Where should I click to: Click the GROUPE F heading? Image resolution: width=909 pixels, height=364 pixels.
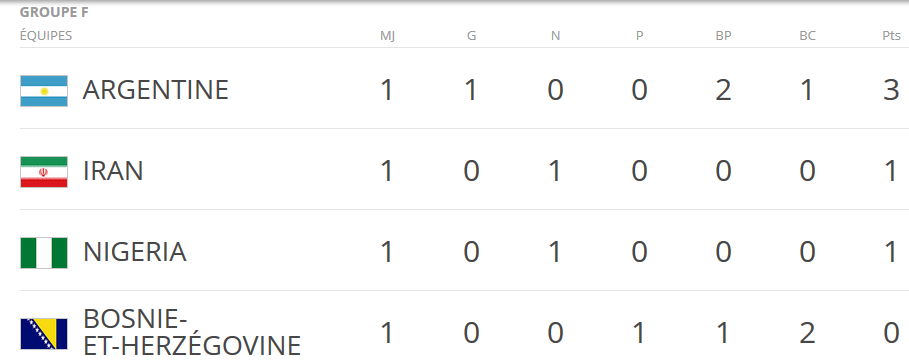(x=54, y=13)
